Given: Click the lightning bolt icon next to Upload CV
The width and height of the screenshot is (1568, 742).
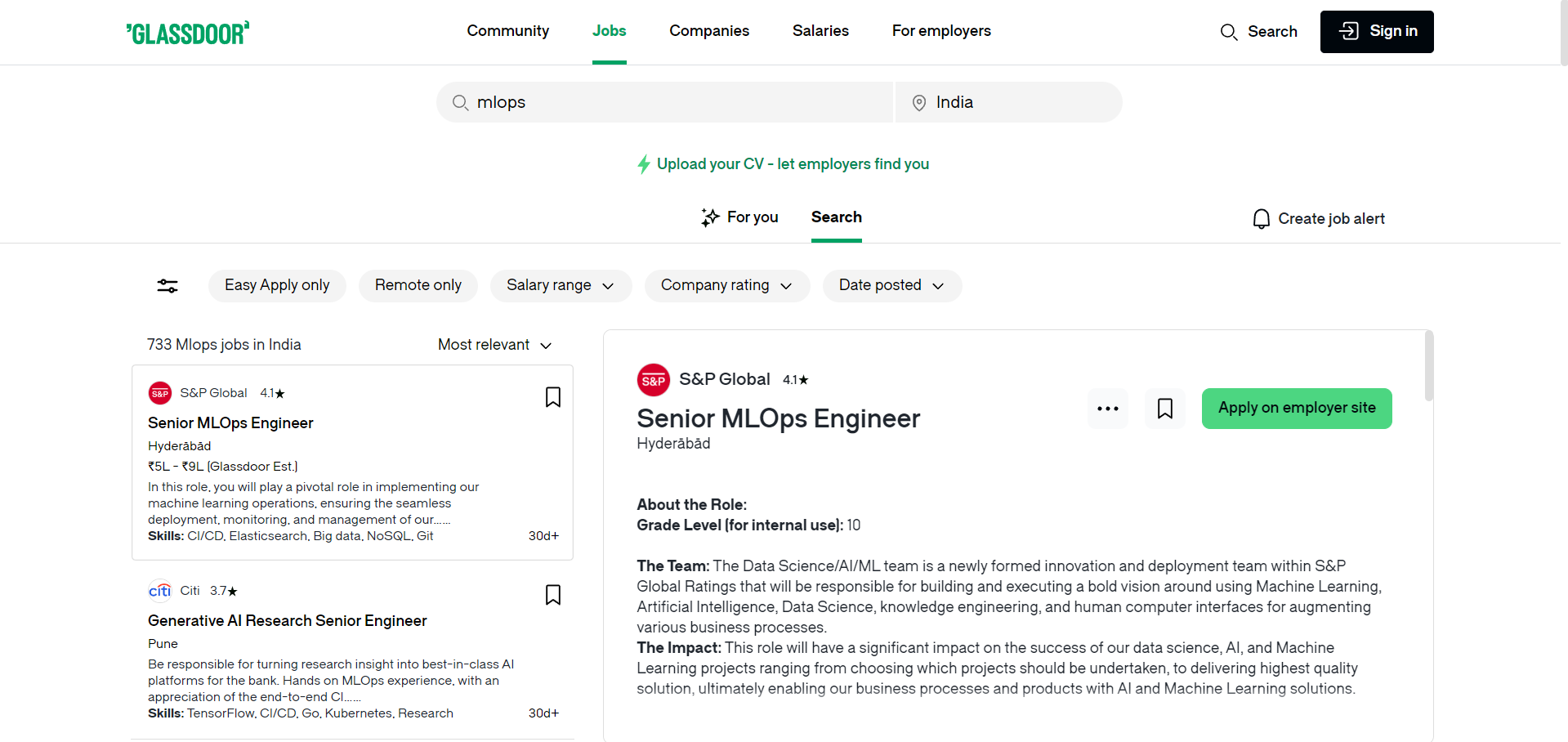Looking at the screenshot, I should (x=644, y=164).
